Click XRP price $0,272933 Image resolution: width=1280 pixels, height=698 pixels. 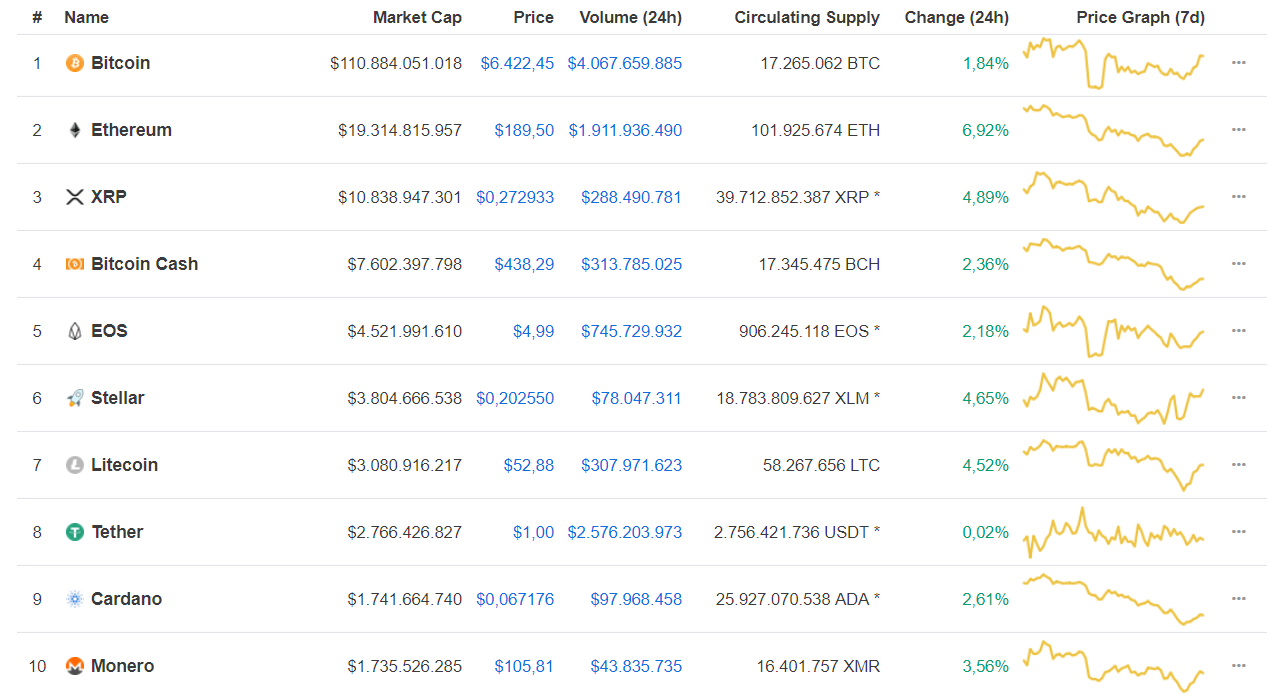pos(515,197)
